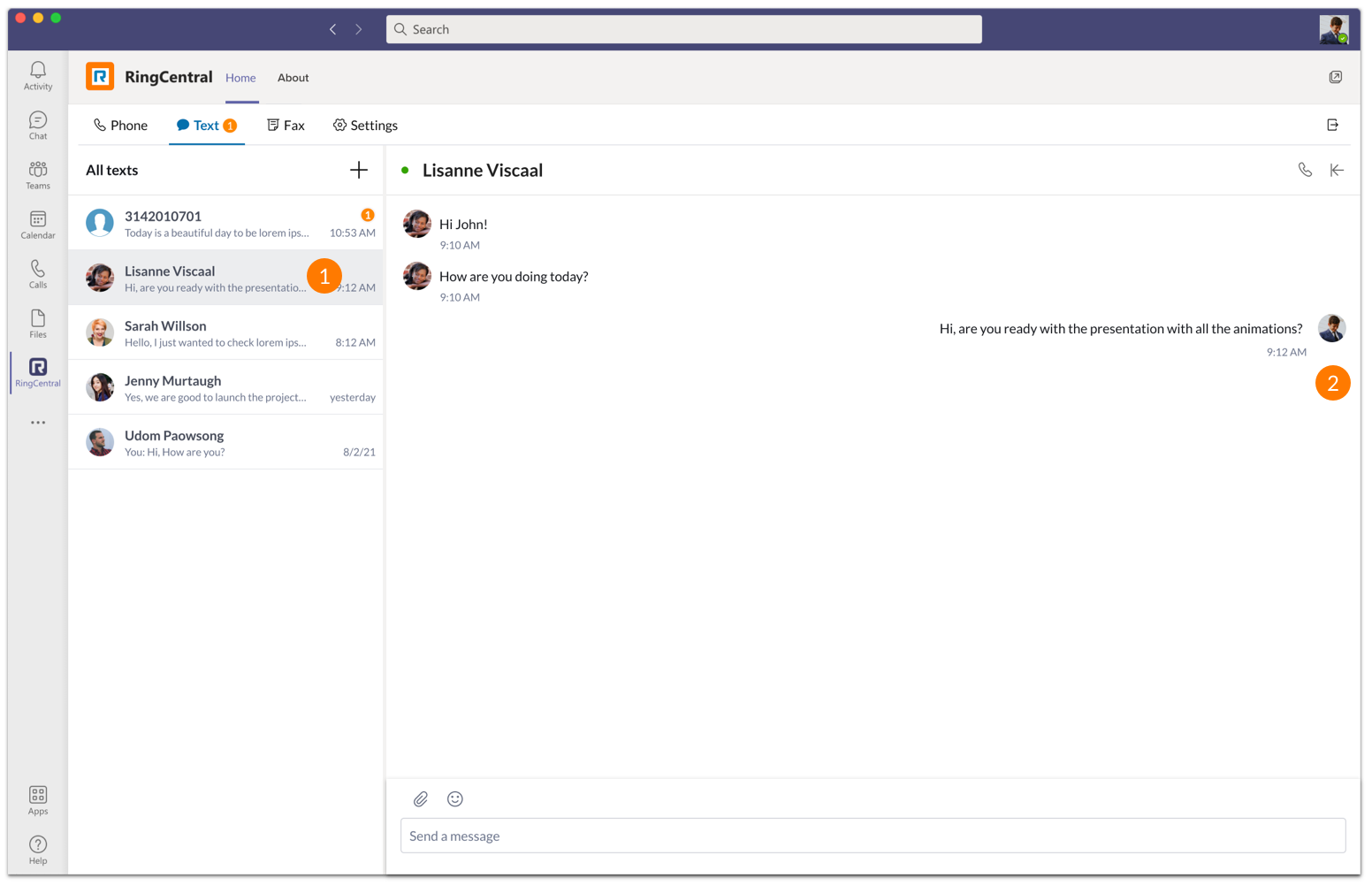Open the Calendar sidebar icon
Image resolution: width=1372 pixels, height=886 pixels.
click(38, 224)
